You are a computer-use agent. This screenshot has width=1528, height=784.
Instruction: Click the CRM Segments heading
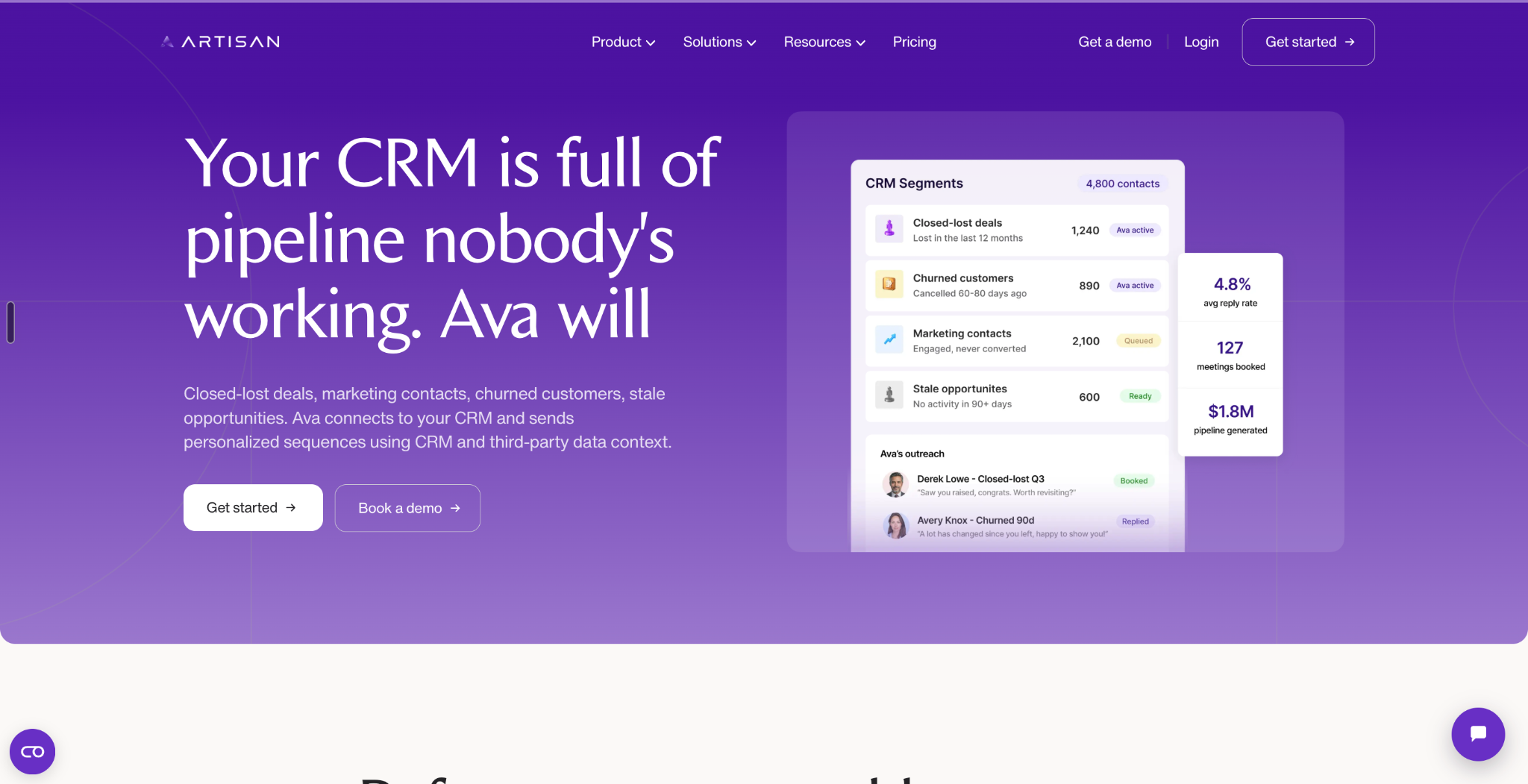pyautogui.click(x=914, y=184)
